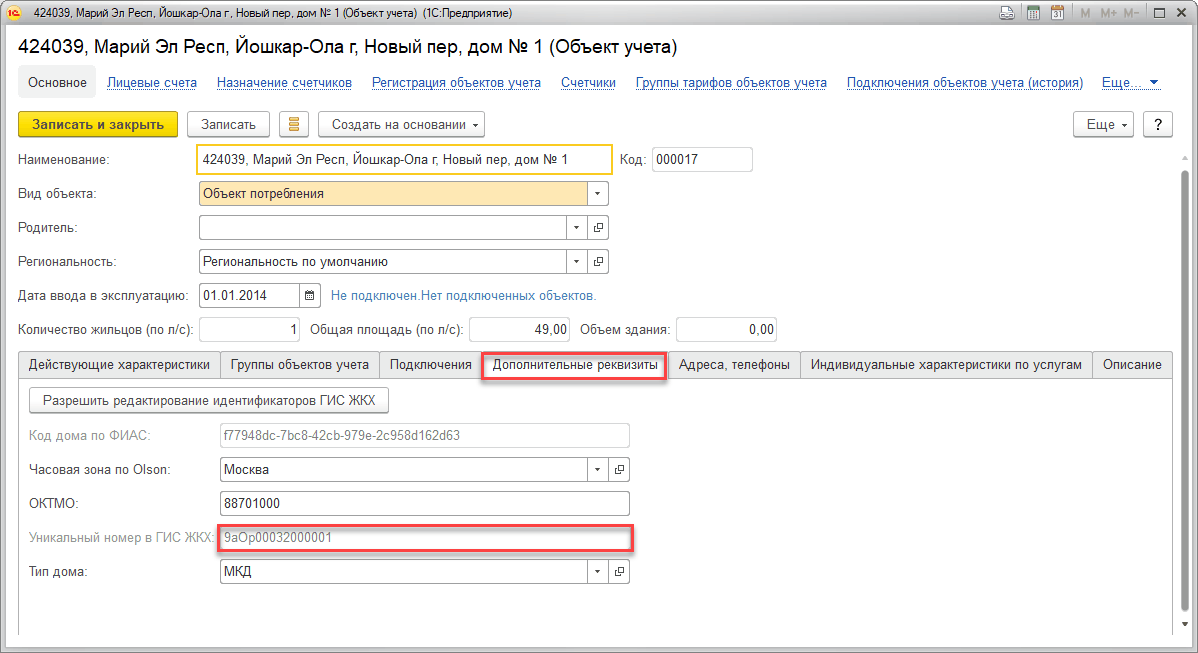This screenshot has width=1198, height=653.
Task: Click the print icon in title bar
Action: [x=1007, y=13]
